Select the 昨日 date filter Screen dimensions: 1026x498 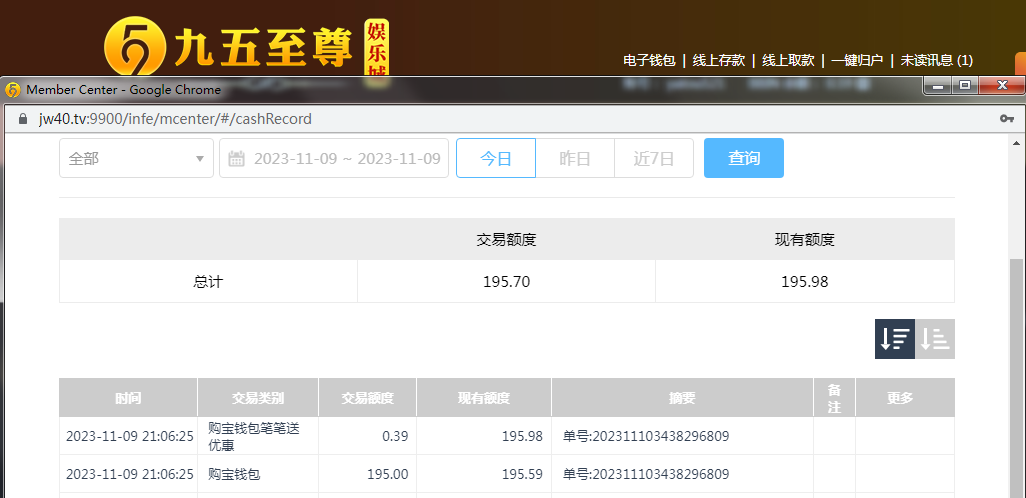575,158
